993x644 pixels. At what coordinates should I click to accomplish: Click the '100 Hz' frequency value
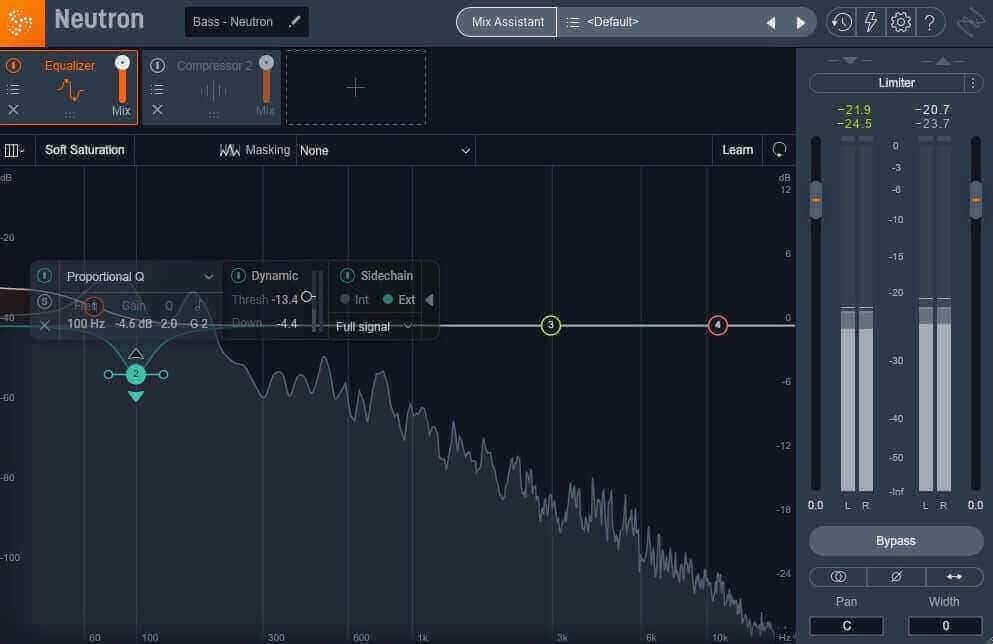pos(86,324)
